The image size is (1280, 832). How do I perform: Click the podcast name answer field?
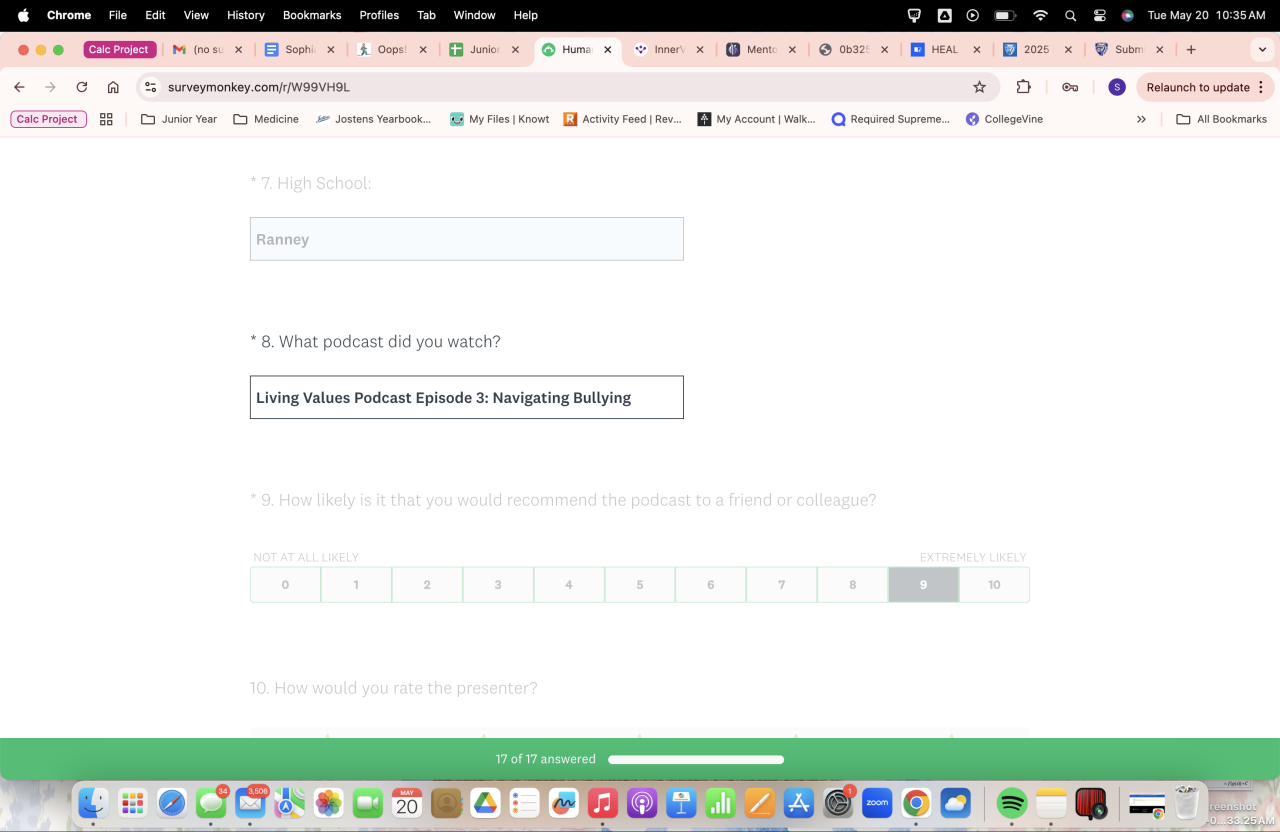[467, 397]
